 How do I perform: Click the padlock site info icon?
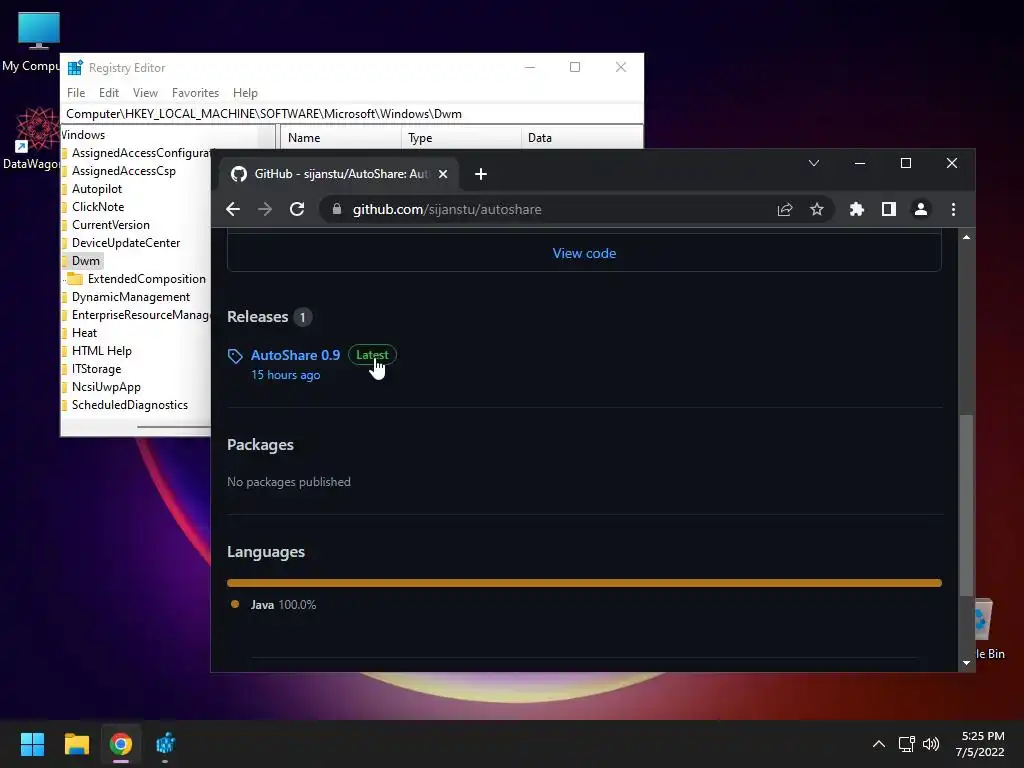(x=337, y=209)
